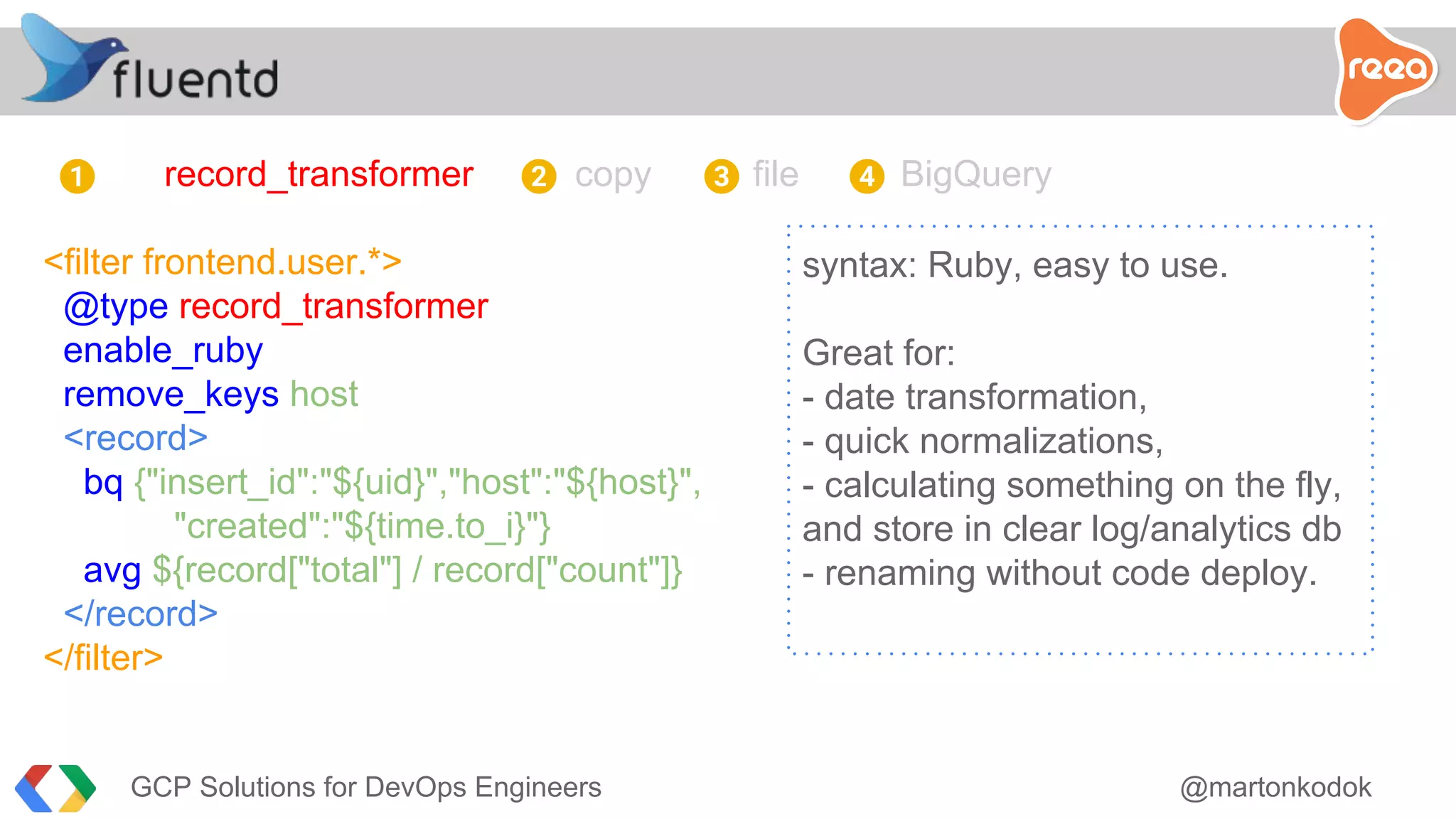
Task: Click the enable_ruby config line
Action: tap(163, 350)
